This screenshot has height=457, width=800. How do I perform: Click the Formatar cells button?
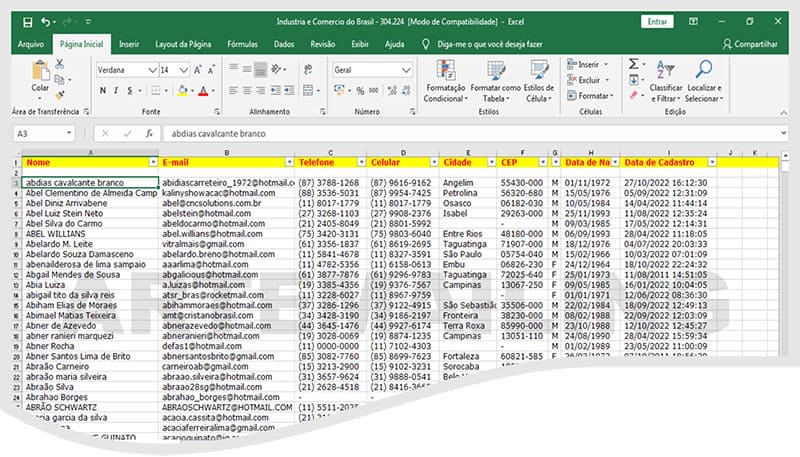click(590, 95)
